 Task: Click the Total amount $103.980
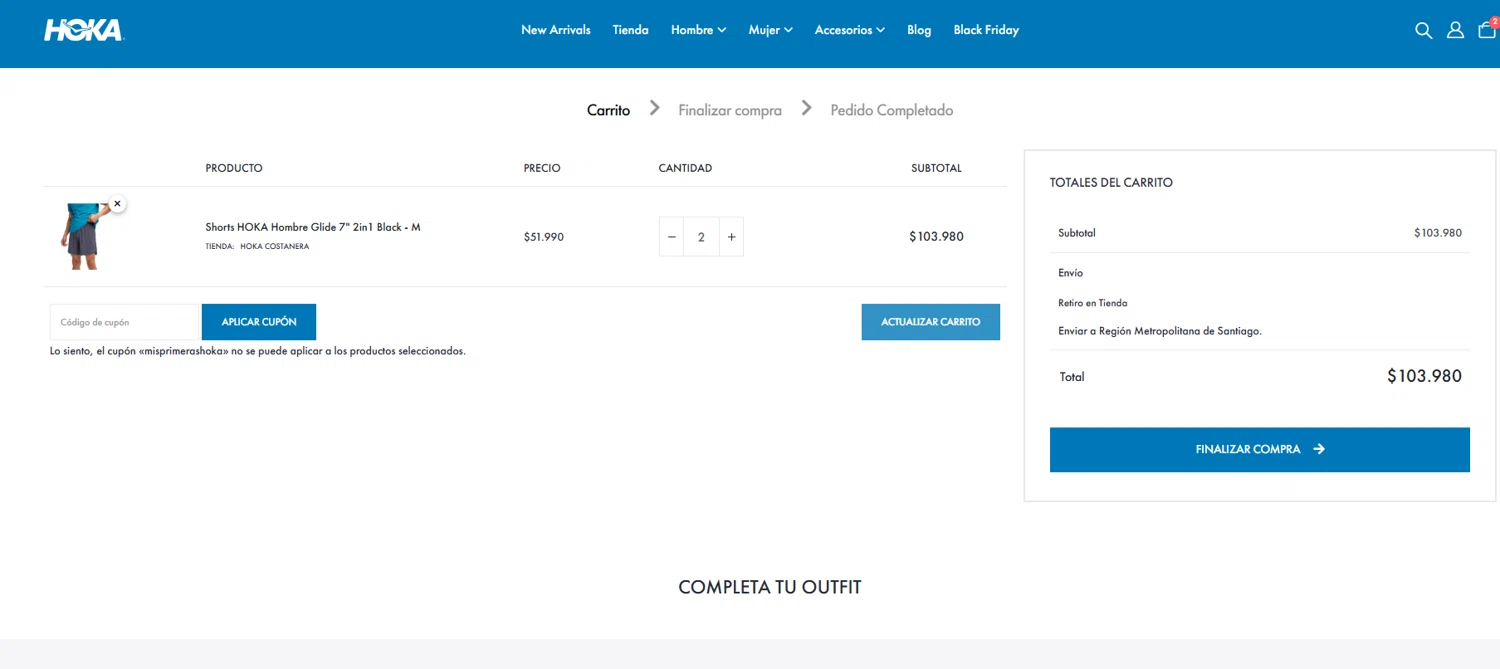(1424, 376)
